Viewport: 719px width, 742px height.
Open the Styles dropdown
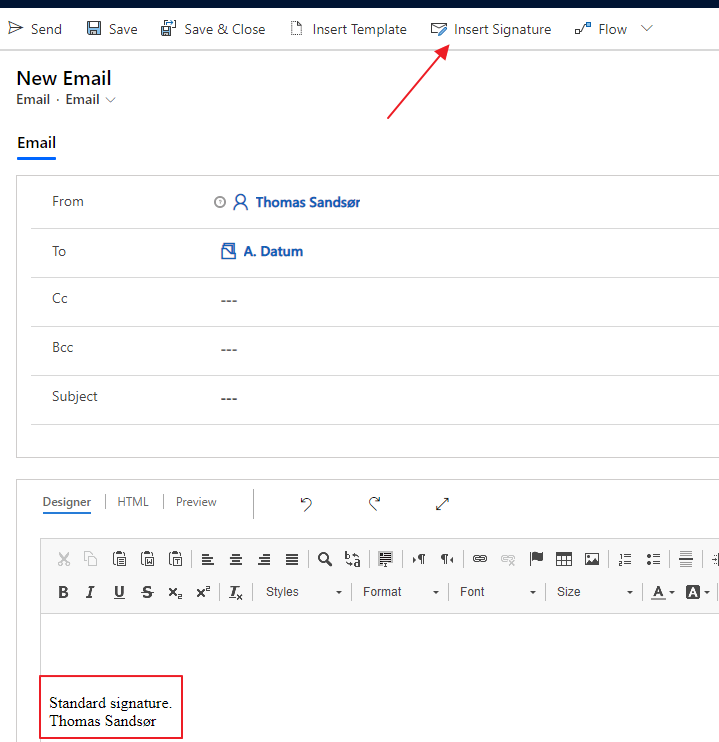point(303,592)
